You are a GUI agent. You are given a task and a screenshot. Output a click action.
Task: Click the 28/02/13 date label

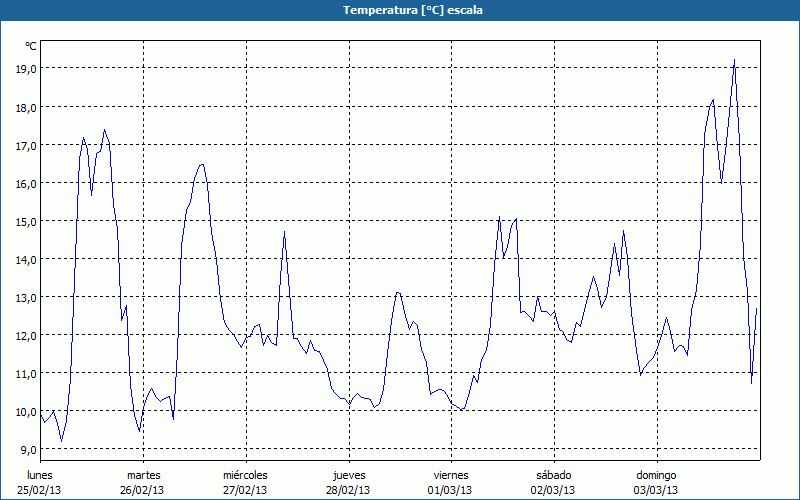tap(348, 490)
